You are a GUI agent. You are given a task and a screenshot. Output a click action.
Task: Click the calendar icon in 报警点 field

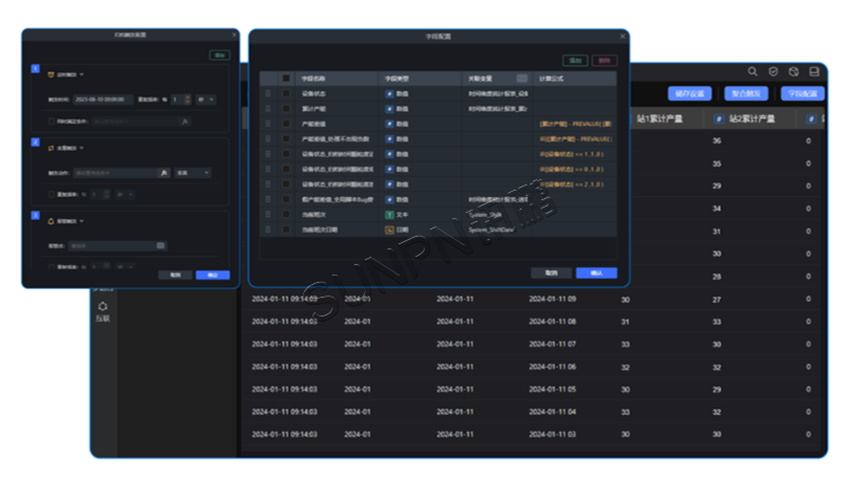click(x=161, y=245)
